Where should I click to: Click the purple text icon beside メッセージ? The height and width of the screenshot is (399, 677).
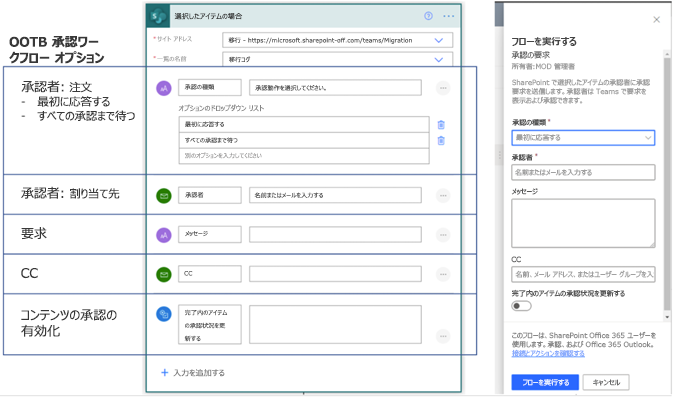(x=164, y=235)
